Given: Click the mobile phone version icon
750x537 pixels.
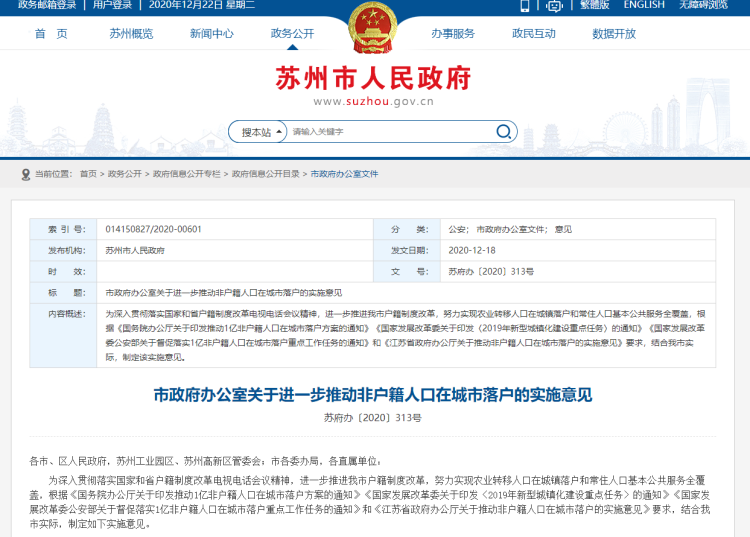Looking at the screenshot, I should click(525, 5).
